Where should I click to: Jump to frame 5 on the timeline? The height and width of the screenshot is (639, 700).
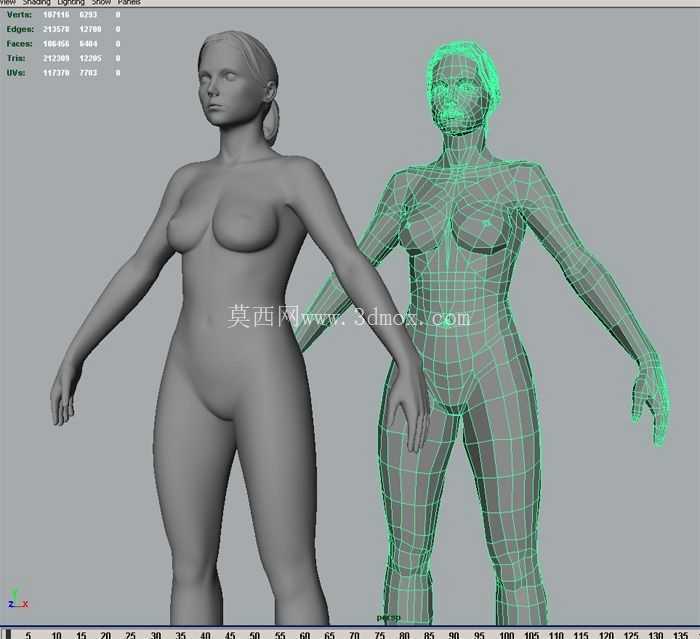click(28, 635)
